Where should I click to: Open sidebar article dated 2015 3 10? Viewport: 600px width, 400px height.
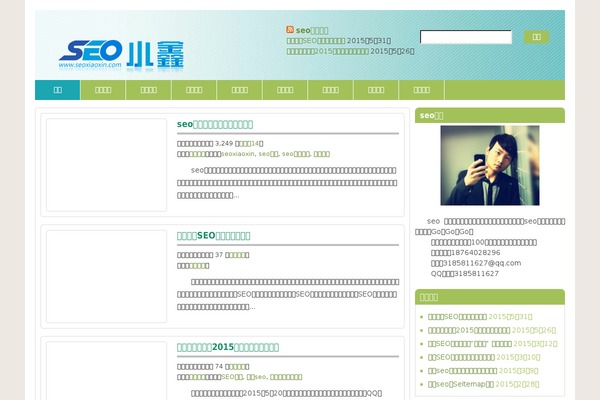(x=461, y=357)
